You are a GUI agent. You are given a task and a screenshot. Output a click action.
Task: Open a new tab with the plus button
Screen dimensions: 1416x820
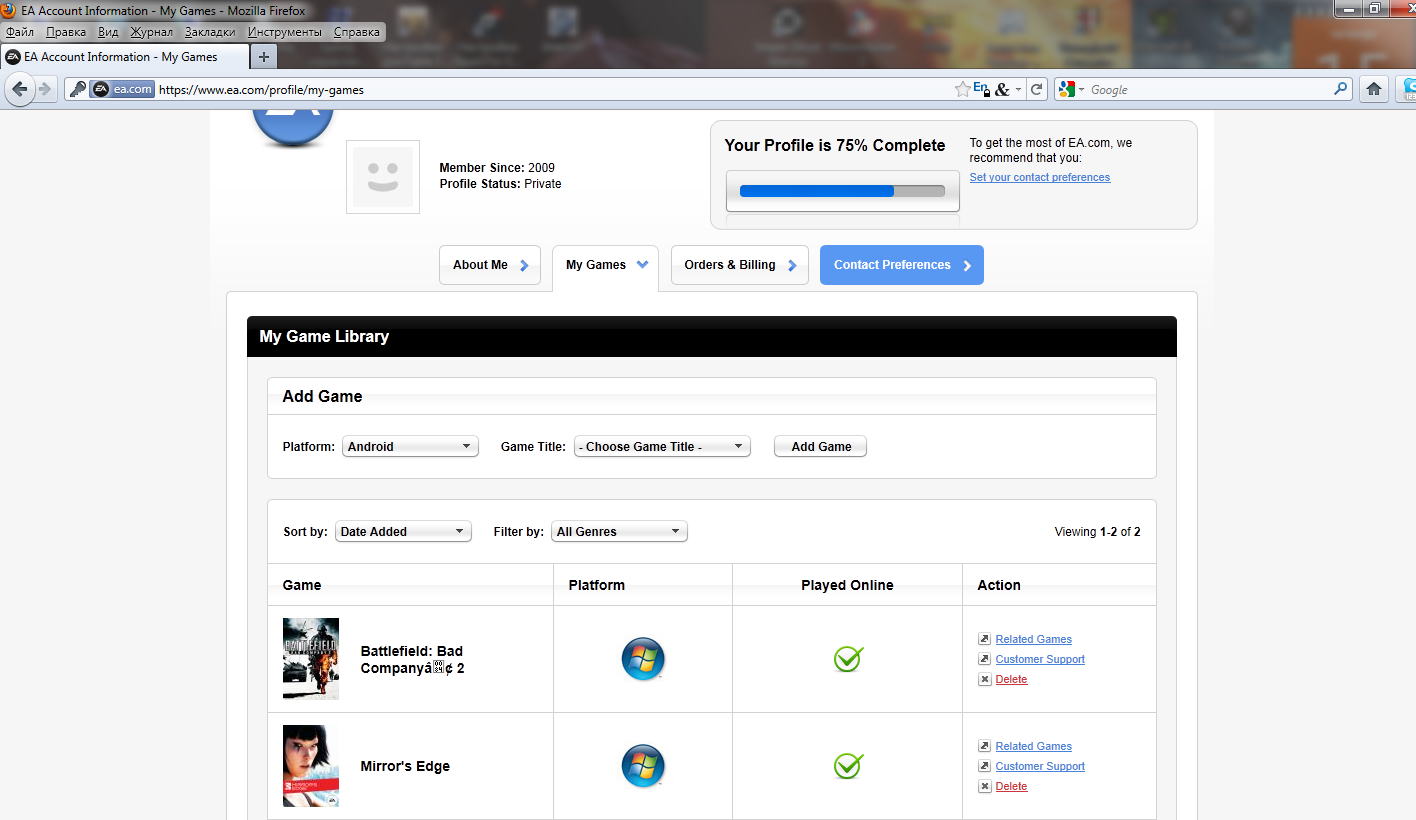263,57
